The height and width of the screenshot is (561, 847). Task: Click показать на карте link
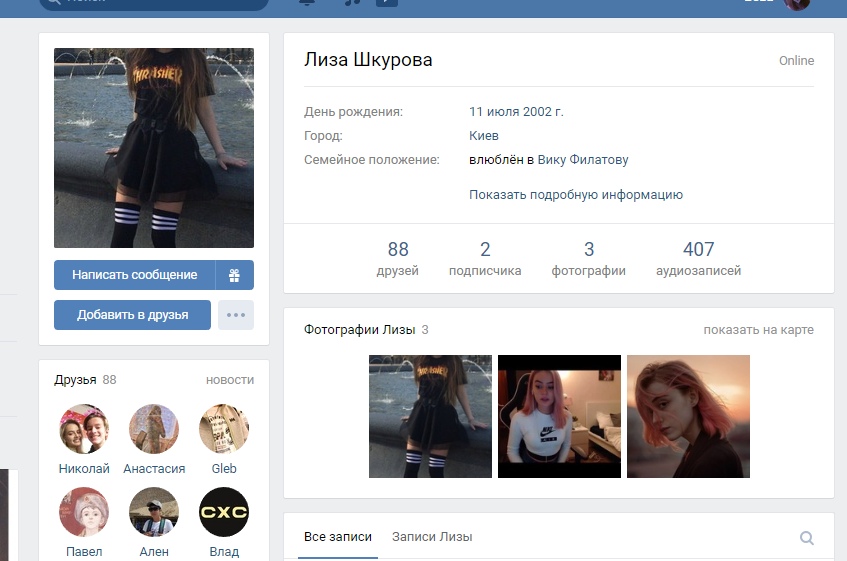pyautogui.click(x=758, y=329)
